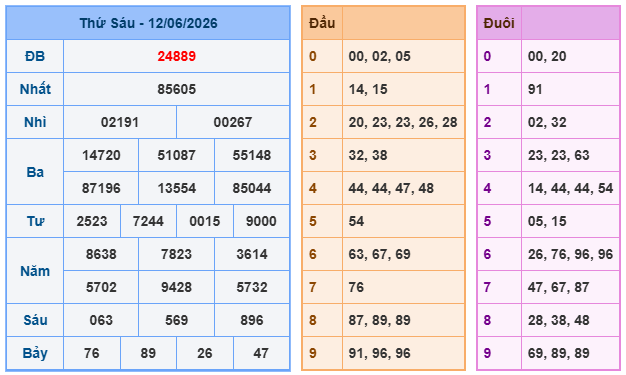This screenshot has width=626, height=375.
Task: Select second prize number 02191
Action: pos(120,122)
